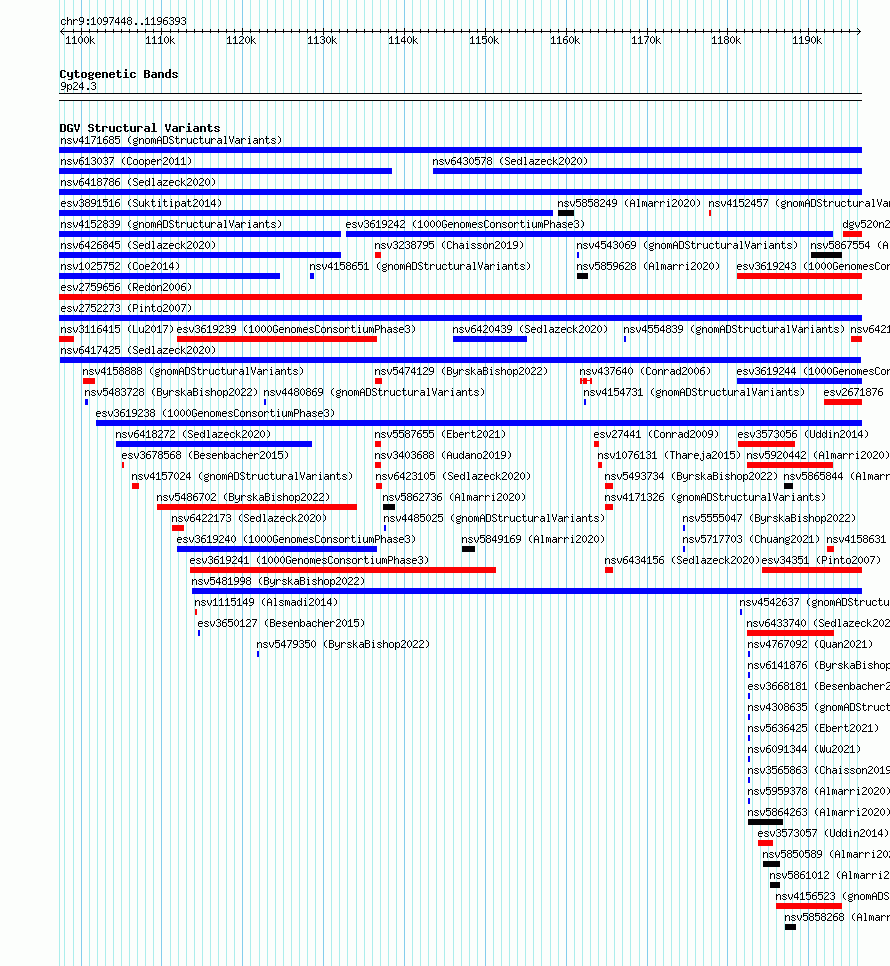Click the blue bar under nsv5481998

point(527,591)
